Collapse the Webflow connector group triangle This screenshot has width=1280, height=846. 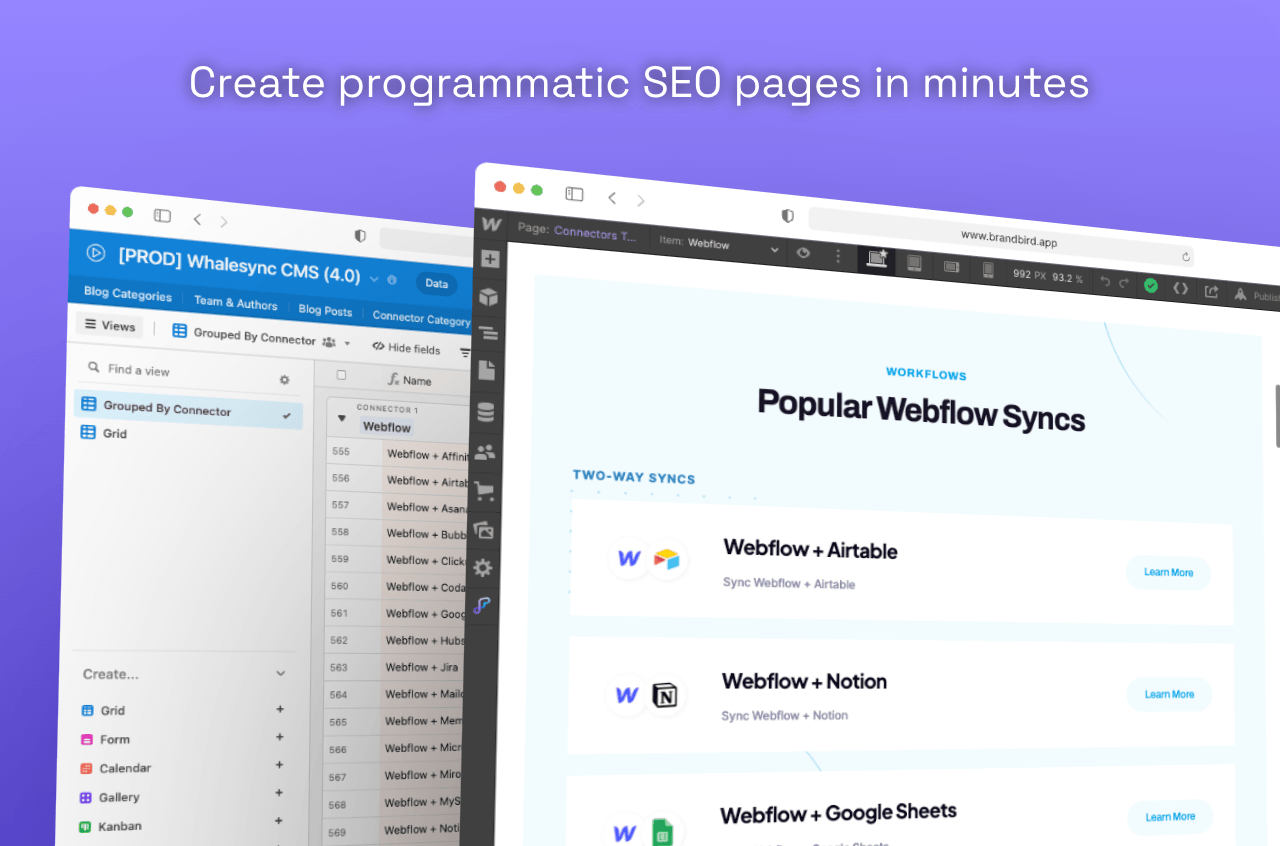coord(342,418)
